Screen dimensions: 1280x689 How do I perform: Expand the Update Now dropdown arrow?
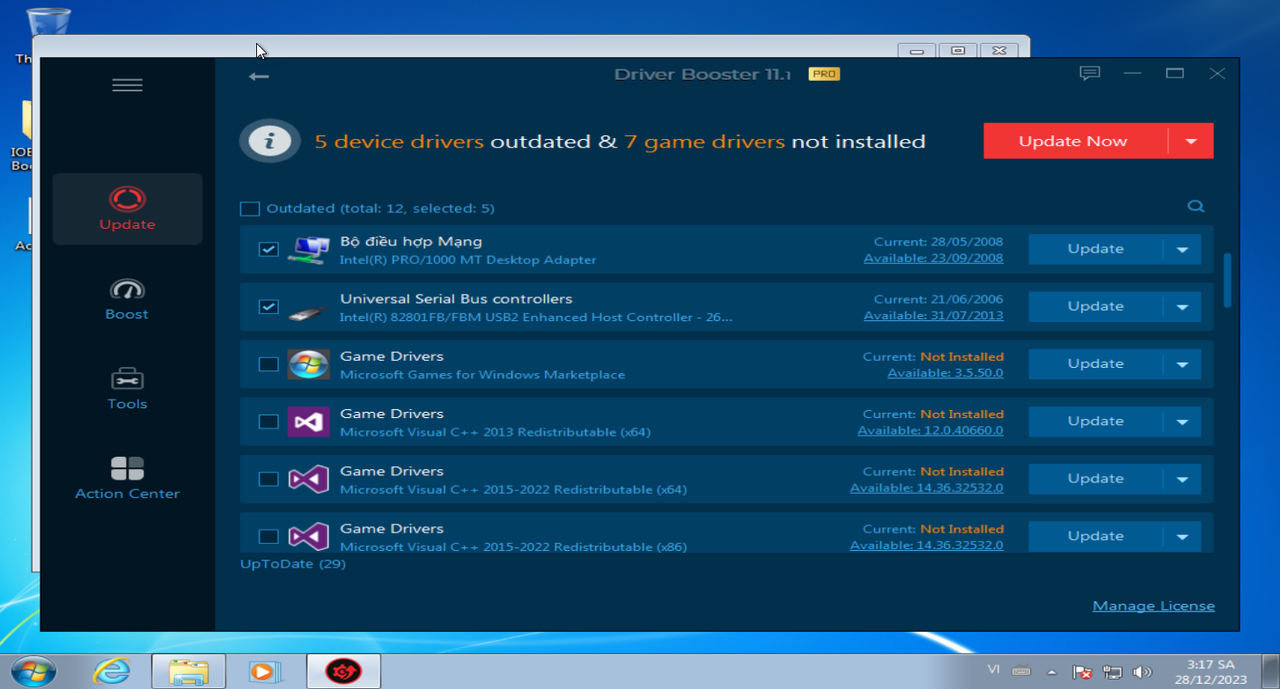[1191, 141]
